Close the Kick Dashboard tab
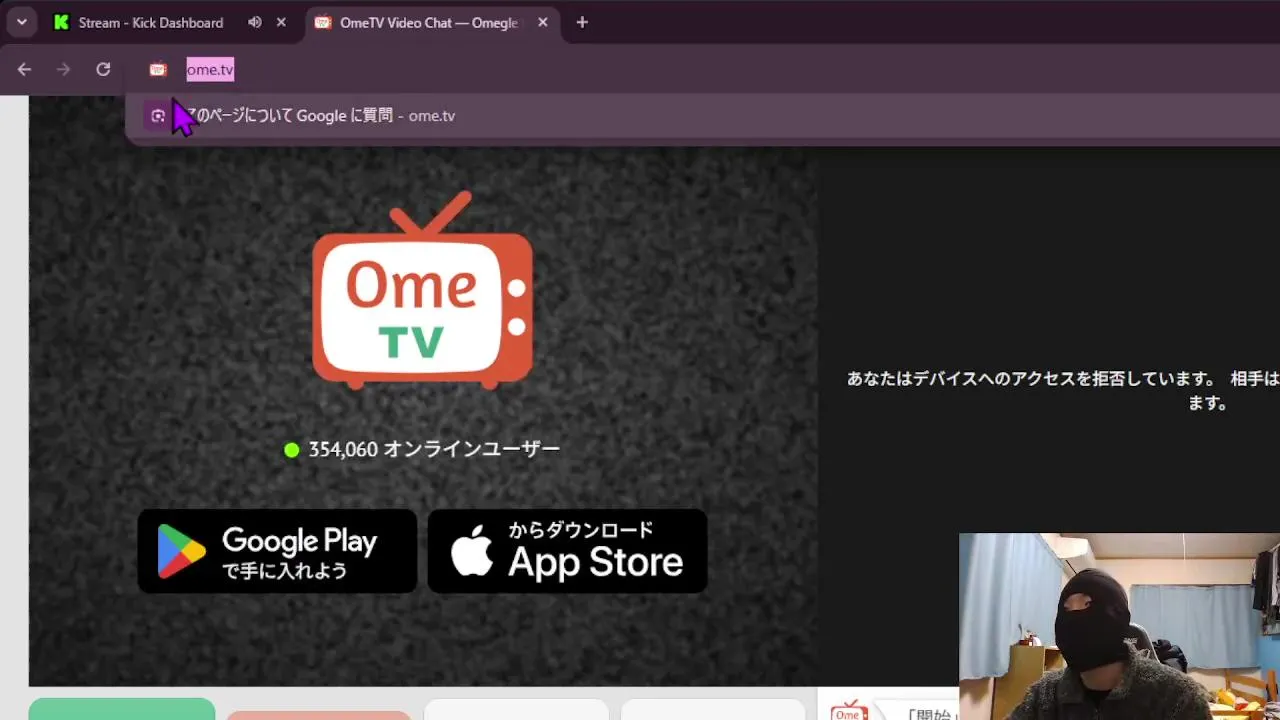This screenshot has height=720, width=1280. click(281, 22)
